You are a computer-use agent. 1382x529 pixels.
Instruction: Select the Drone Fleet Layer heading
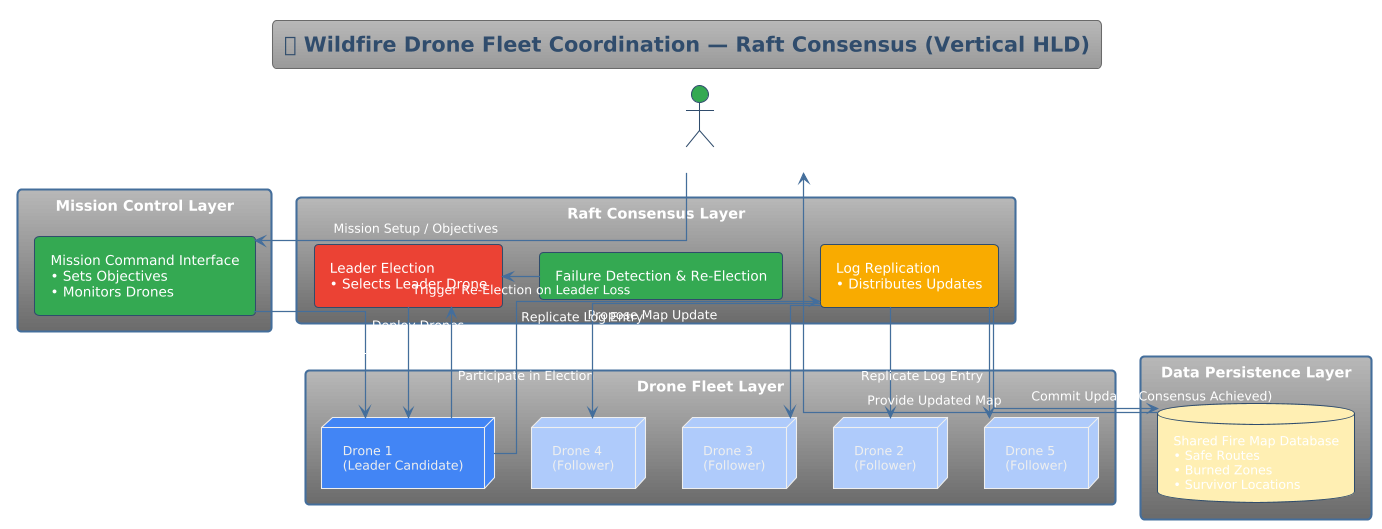pyautogui.click(x=710, y=387)
